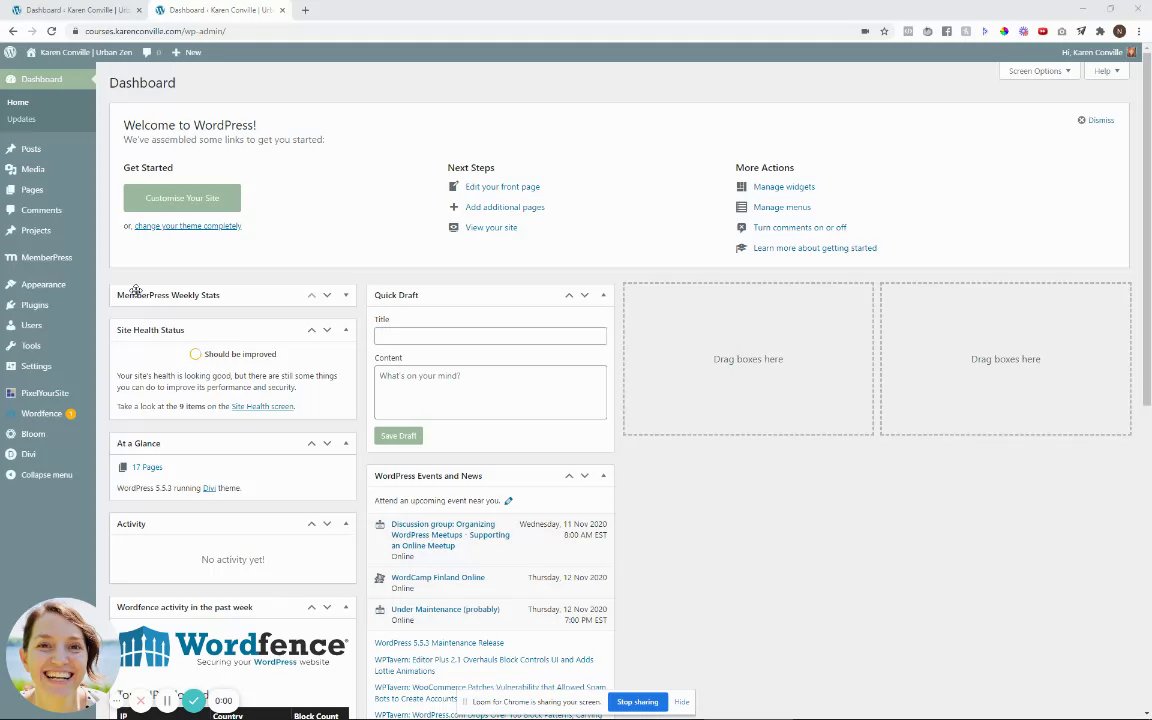Expand the Help dropdown tab
The image size is (1152, 720).
[1106, 71]
